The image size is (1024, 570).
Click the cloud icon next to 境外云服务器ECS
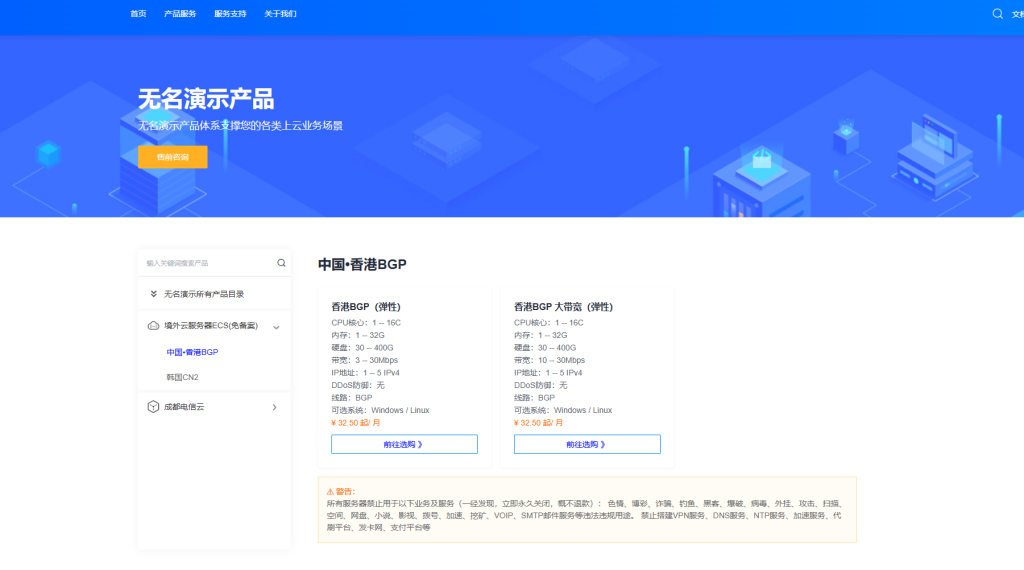pos(153,326)
